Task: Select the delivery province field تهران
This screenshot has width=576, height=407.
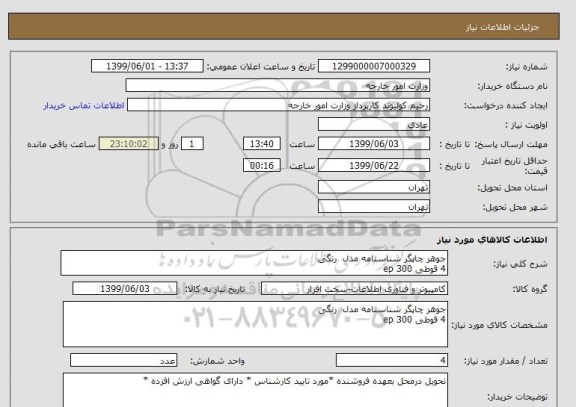Action: pos(374,187)
